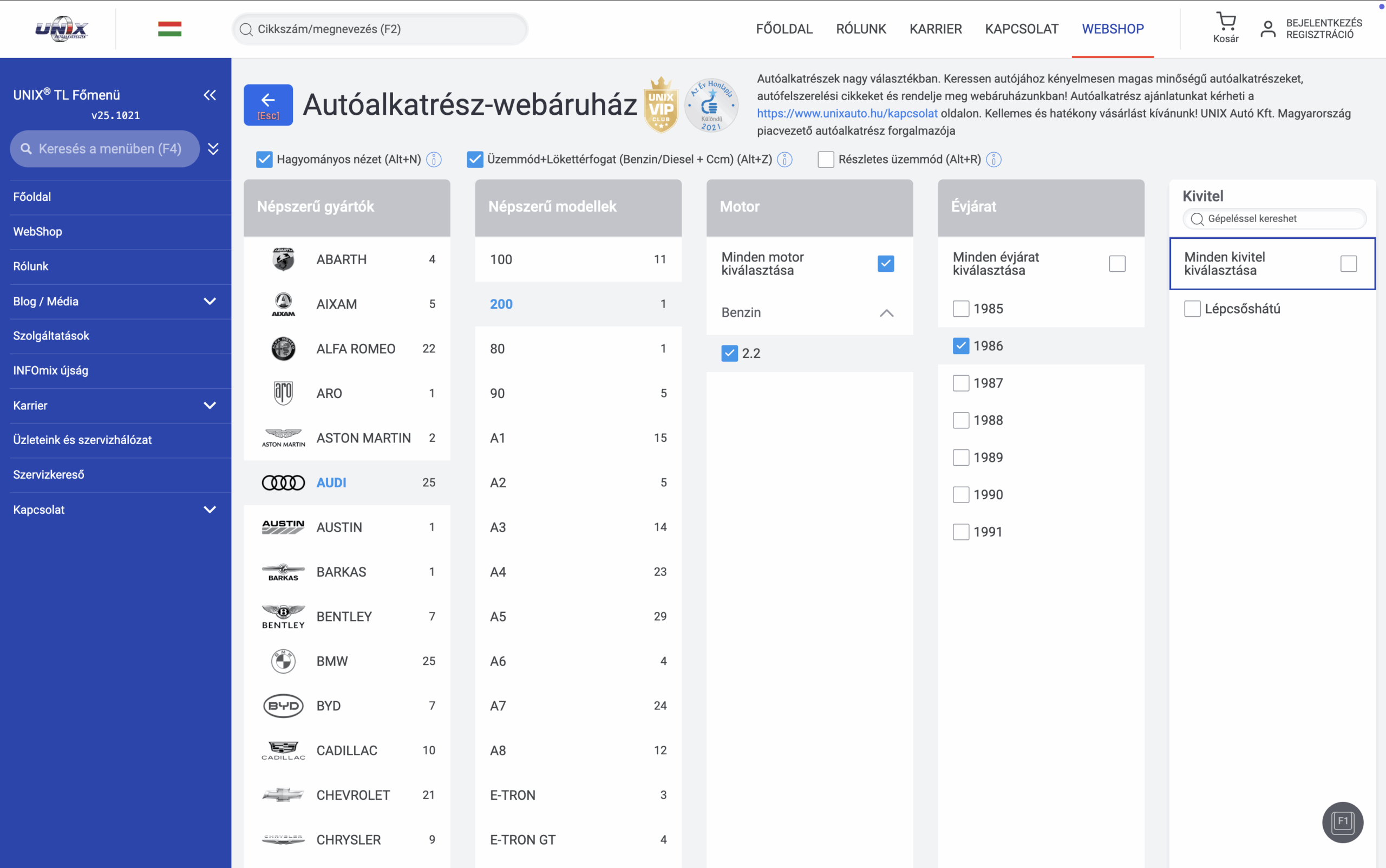Click the shopping cart Kosár icon
The width and height of the screenshot is (1386, 868).
(x=1225, y=23)
